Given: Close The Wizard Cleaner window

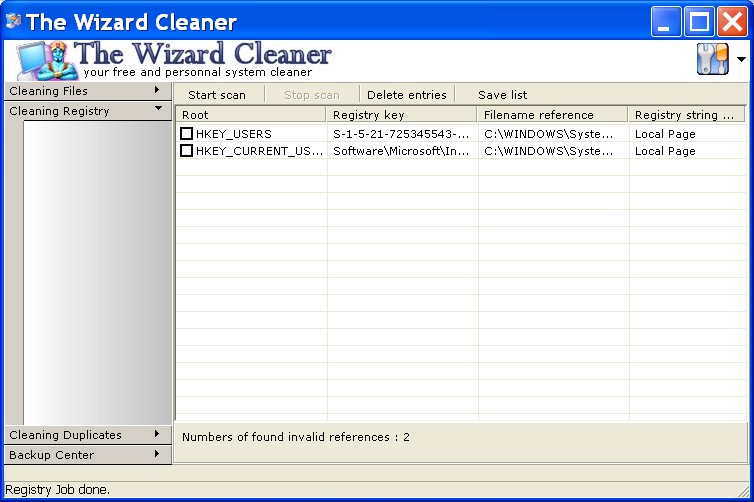Looking at the screenshot, I should click(732, 22).
